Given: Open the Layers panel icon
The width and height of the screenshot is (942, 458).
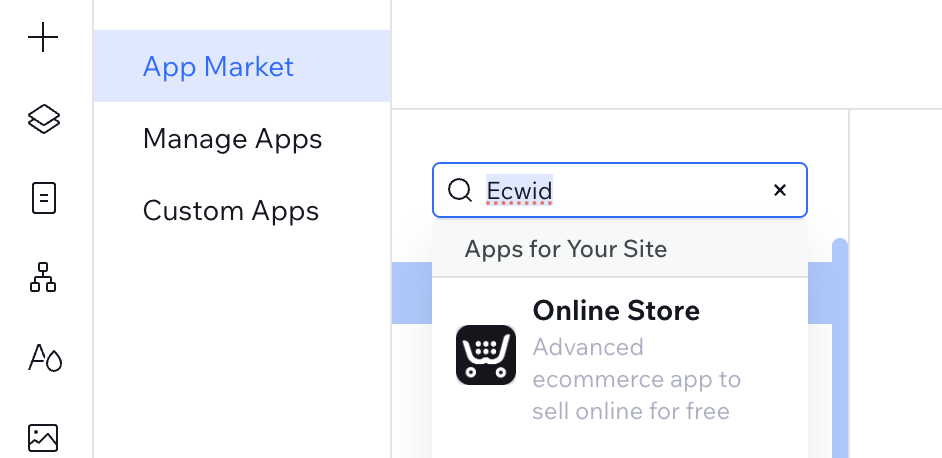Looking at the screenshot, I should (43, 119).
